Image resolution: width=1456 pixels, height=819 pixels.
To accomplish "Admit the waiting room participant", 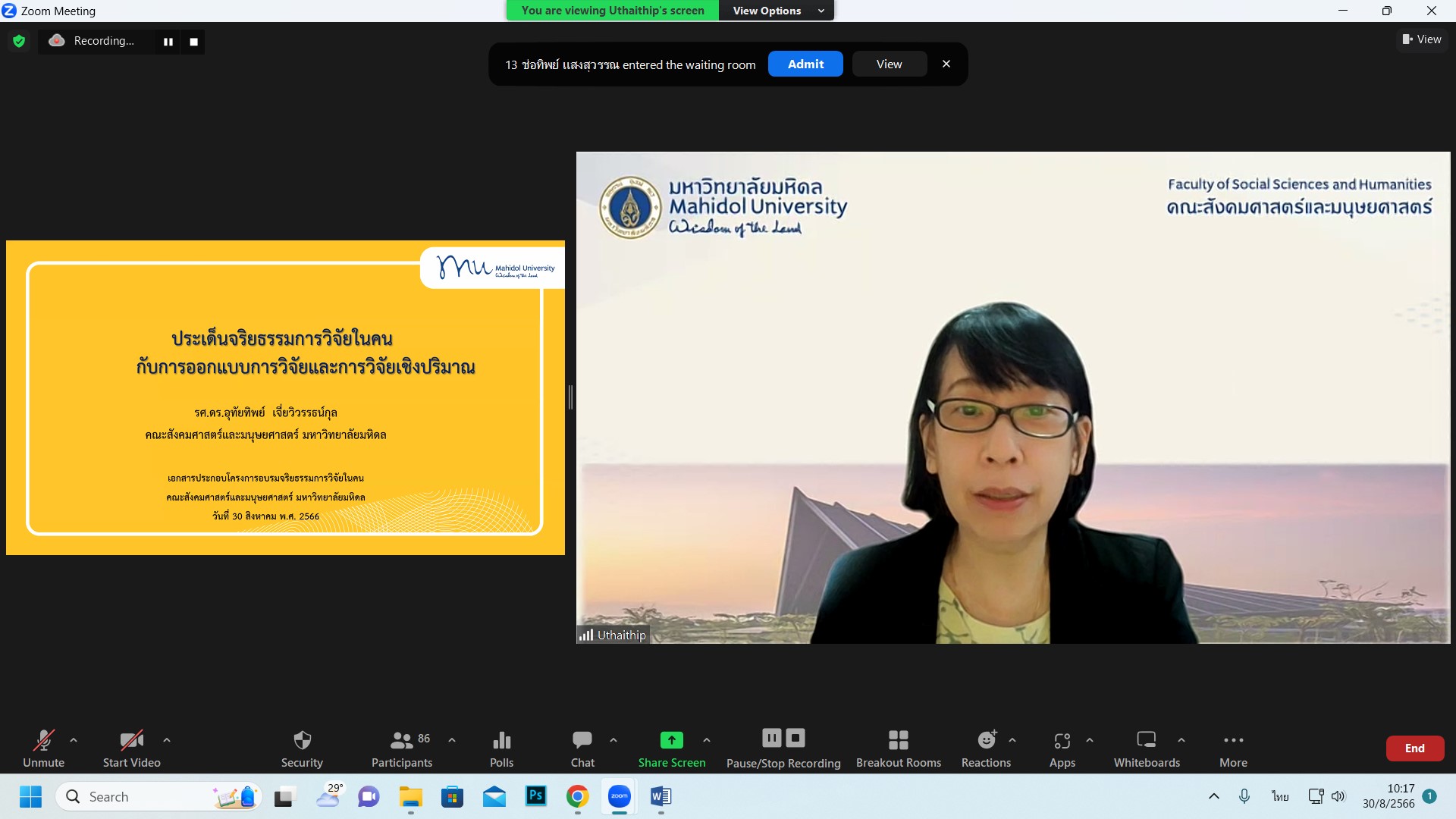I will (x=805, y=64).
